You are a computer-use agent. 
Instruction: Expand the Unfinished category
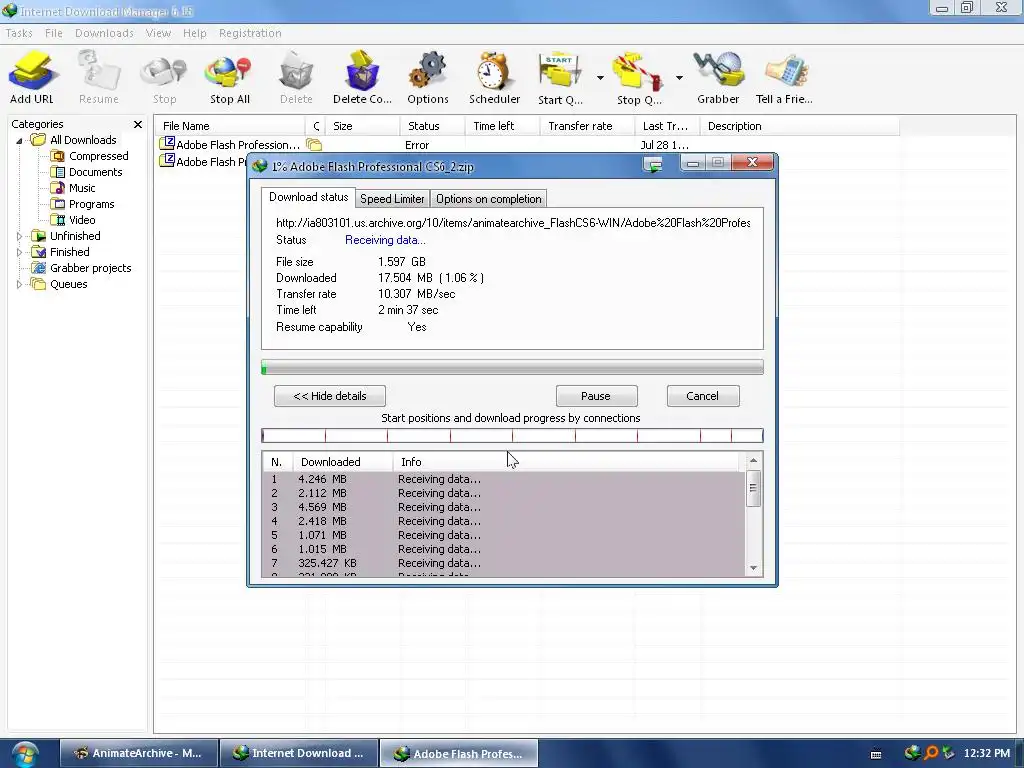point(20,236)
